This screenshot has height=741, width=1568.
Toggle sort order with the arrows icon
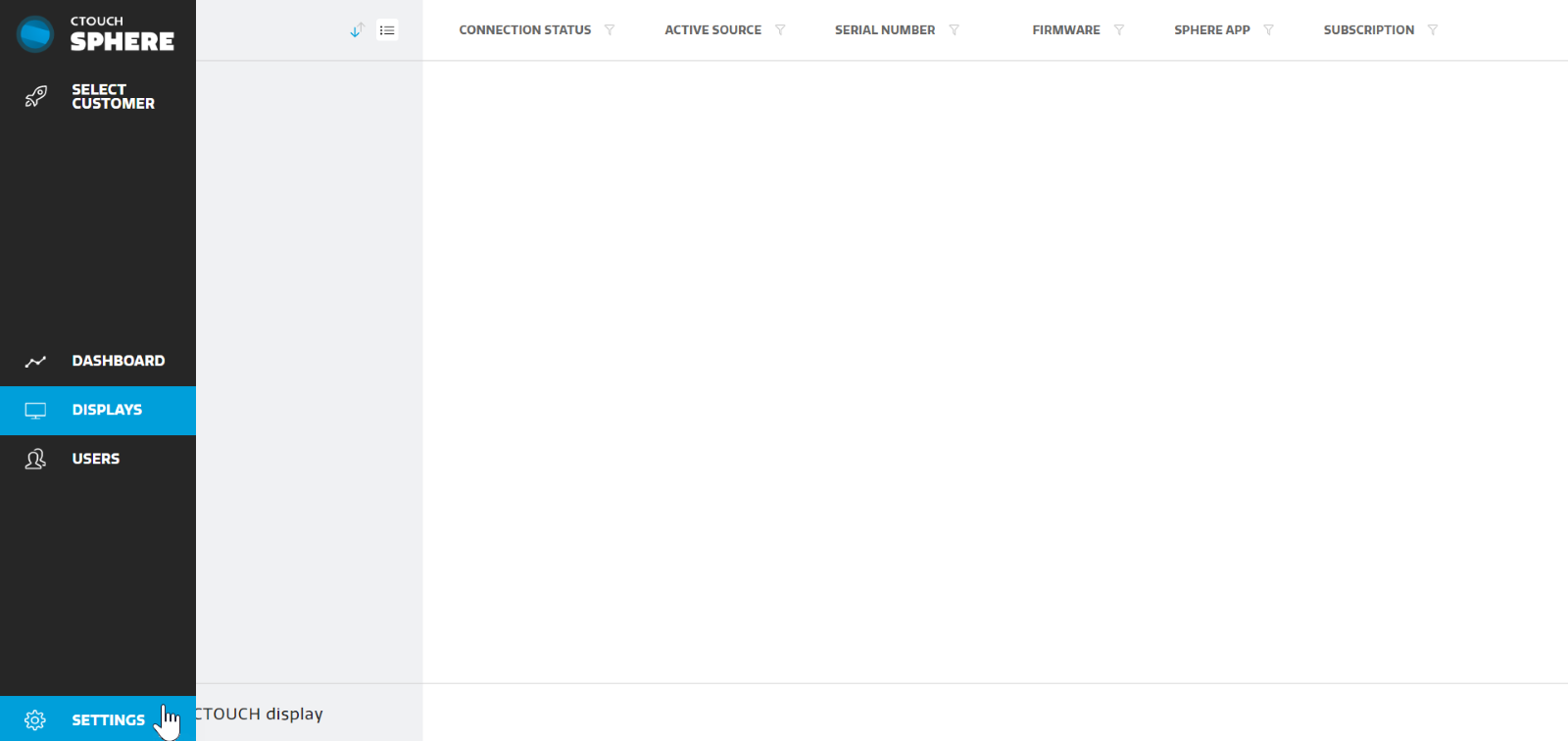(x=357, y=30)
